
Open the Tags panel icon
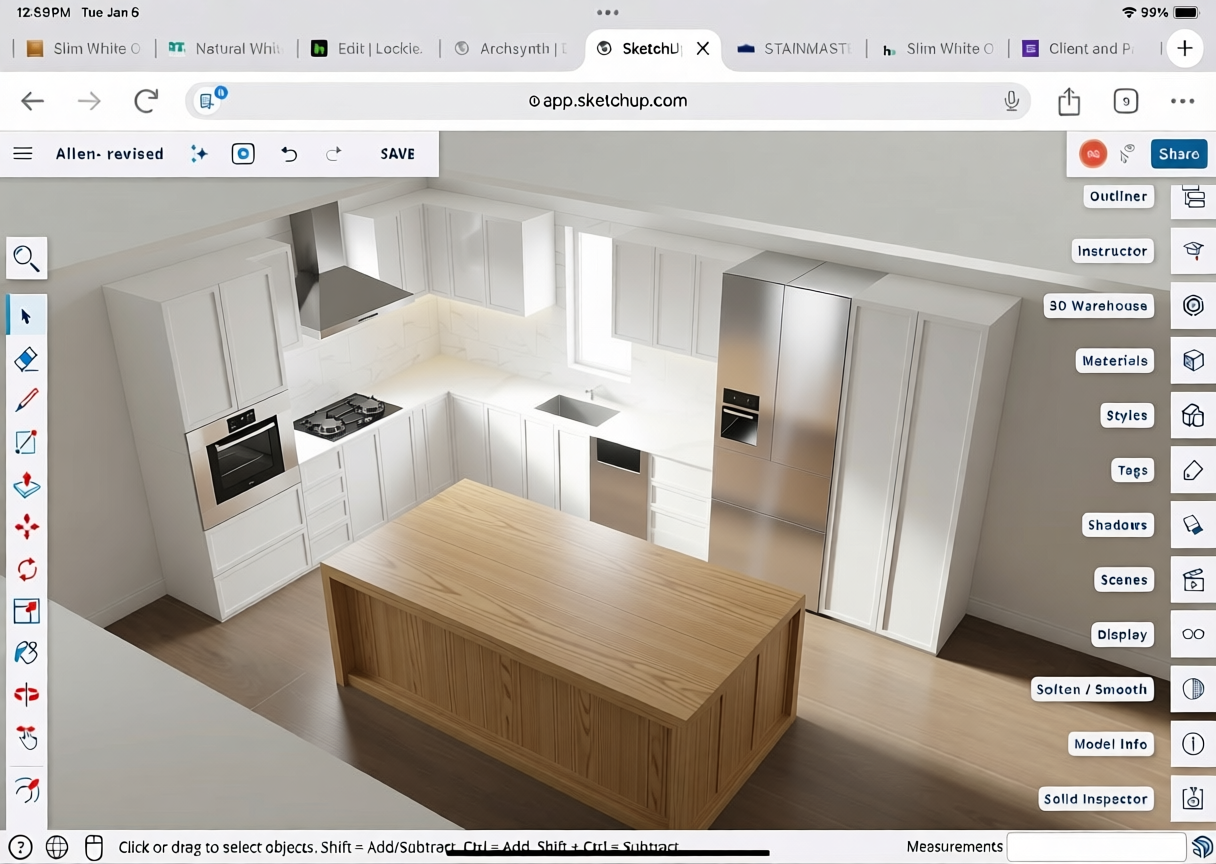1193,471
